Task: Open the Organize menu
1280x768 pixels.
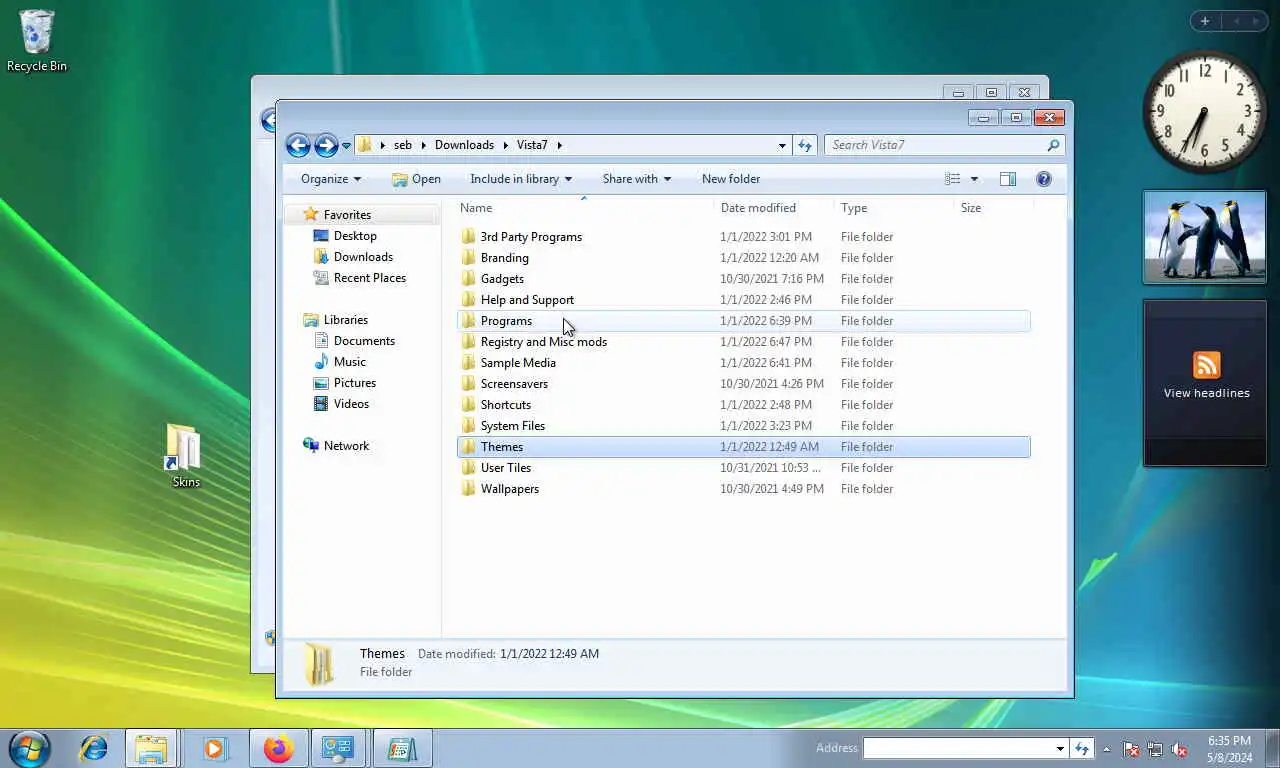Action: 331,179
